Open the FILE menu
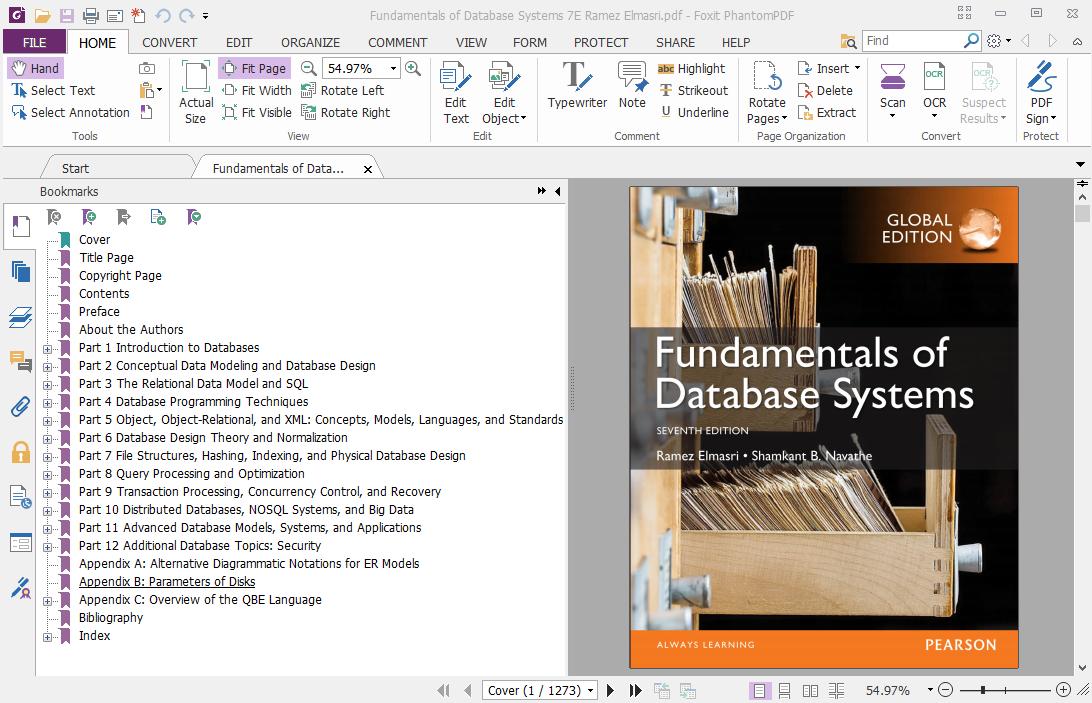This screenshot has width=1092, height=703. (x=34, y=43)
